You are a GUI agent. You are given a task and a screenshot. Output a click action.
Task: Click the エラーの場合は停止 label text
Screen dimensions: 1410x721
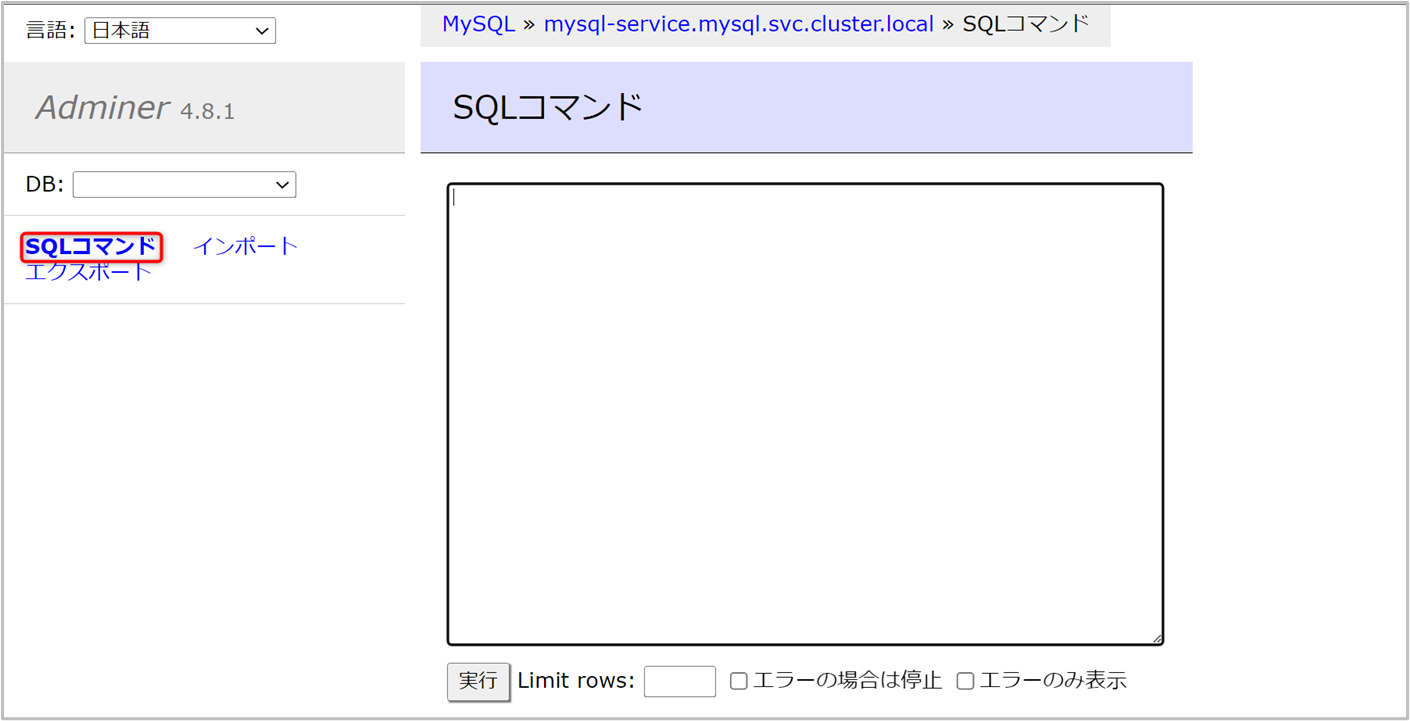[847, 681]
